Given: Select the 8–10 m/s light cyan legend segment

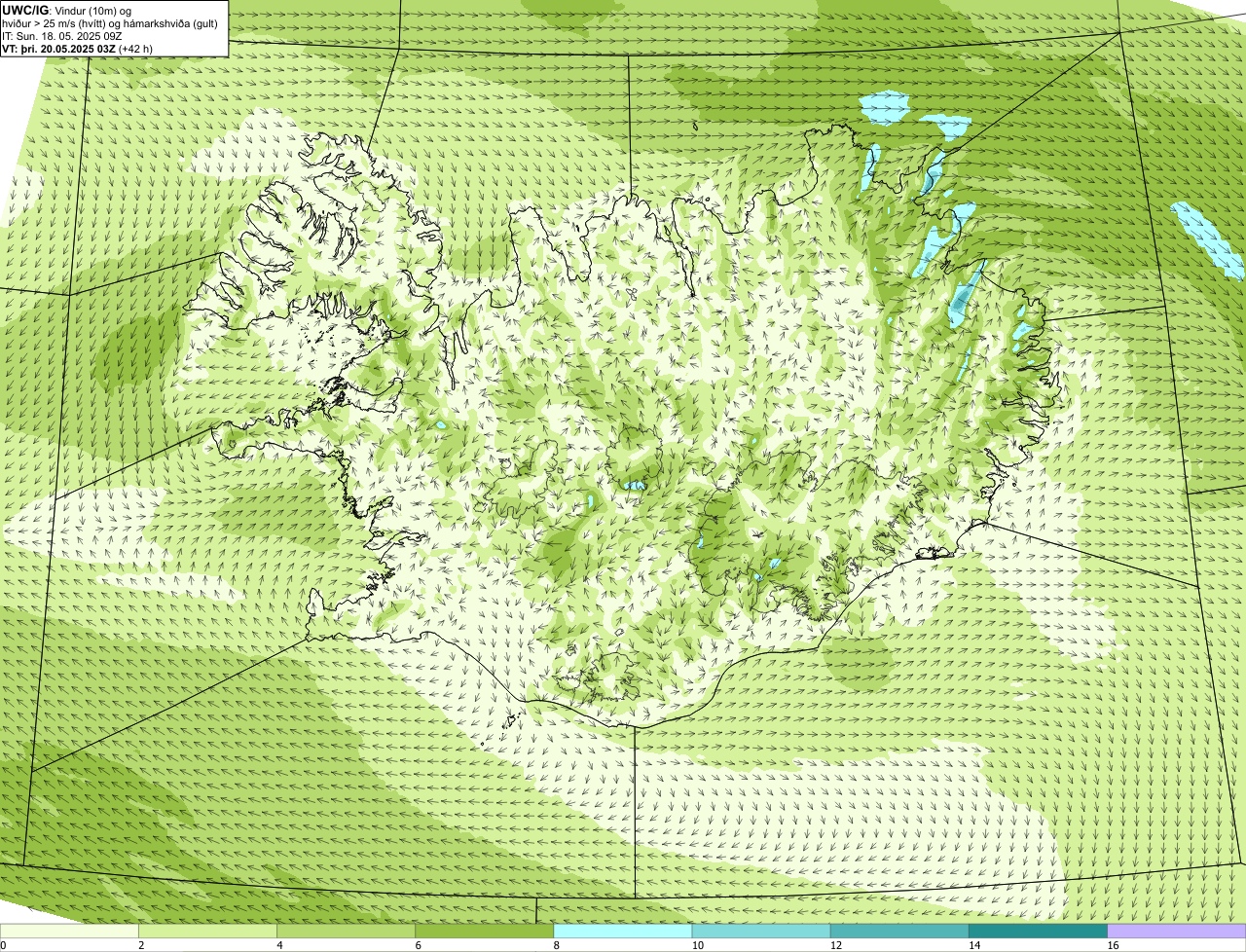Looking at the screenshot, I should coord(623,931).
